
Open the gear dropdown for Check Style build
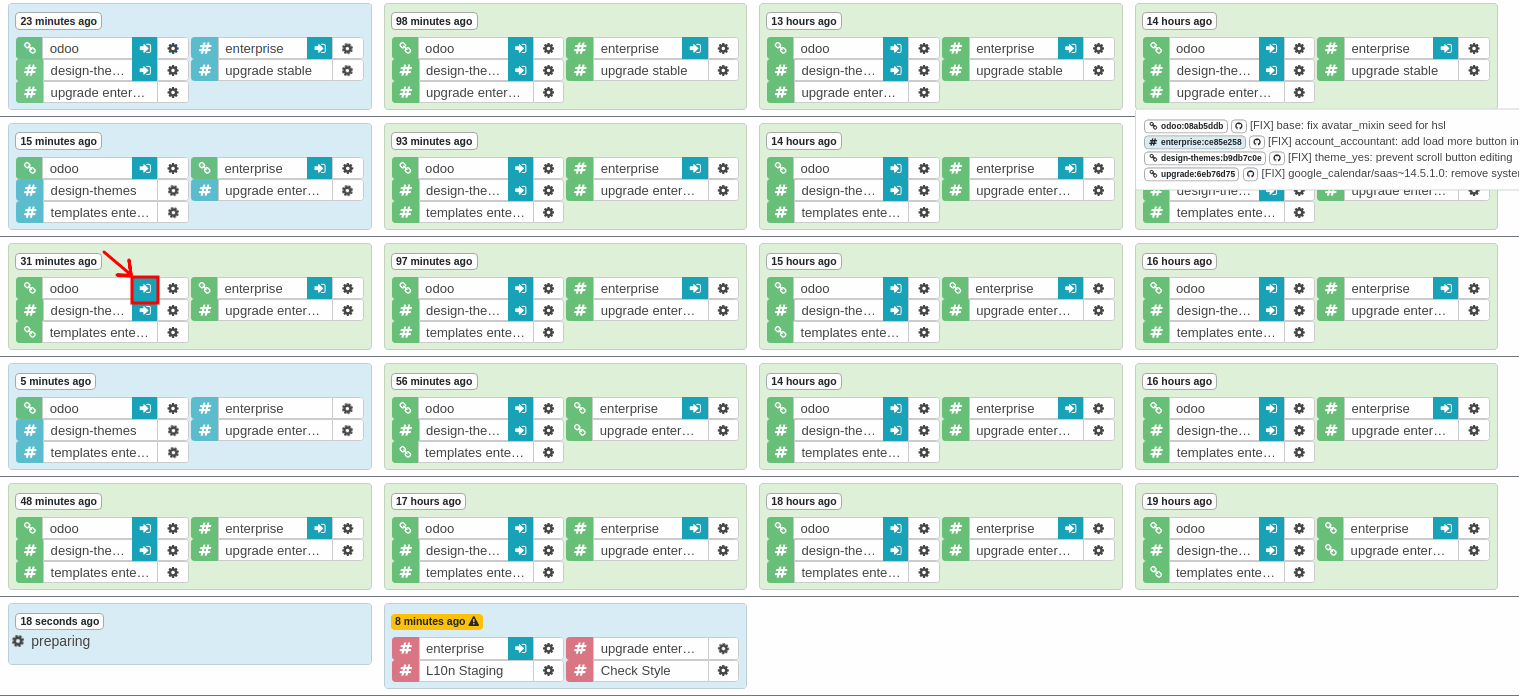[723, 671]
